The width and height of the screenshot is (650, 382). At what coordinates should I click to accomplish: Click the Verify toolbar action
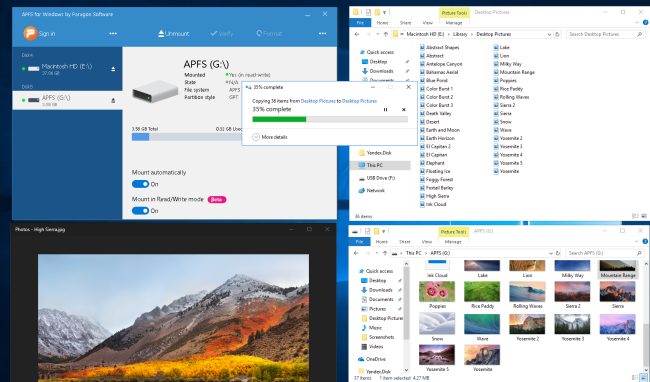pyautogui.click(x=222, y=34)
